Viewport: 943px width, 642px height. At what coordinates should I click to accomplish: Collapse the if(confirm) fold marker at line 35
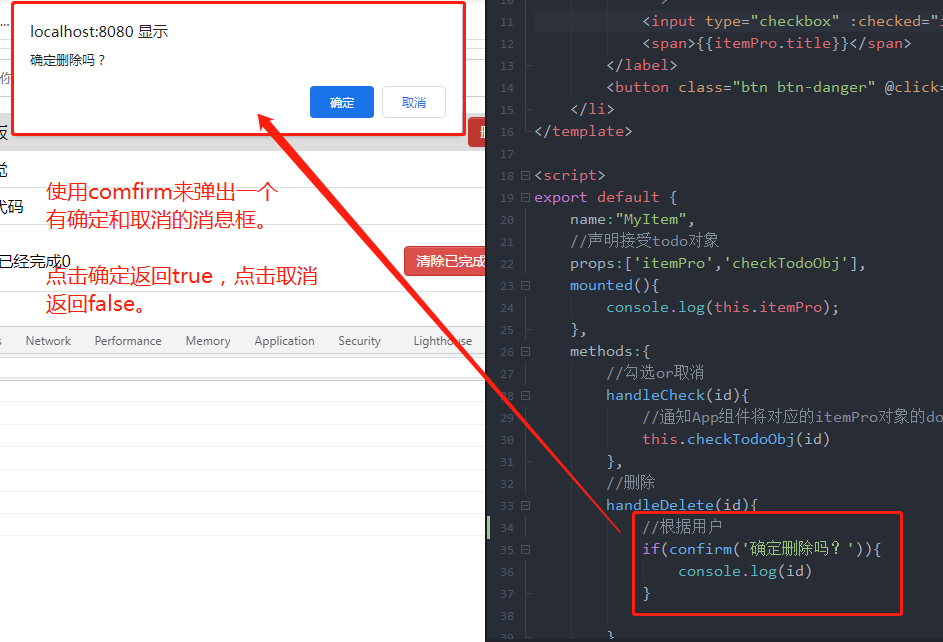point(525,549)
